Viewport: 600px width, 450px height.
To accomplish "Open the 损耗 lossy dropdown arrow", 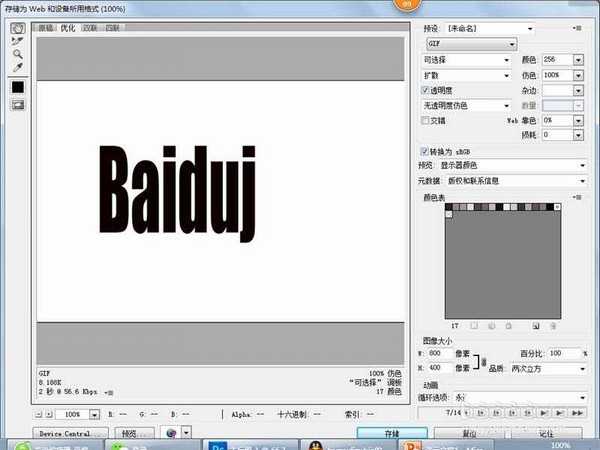I will (x=578, y=135).
